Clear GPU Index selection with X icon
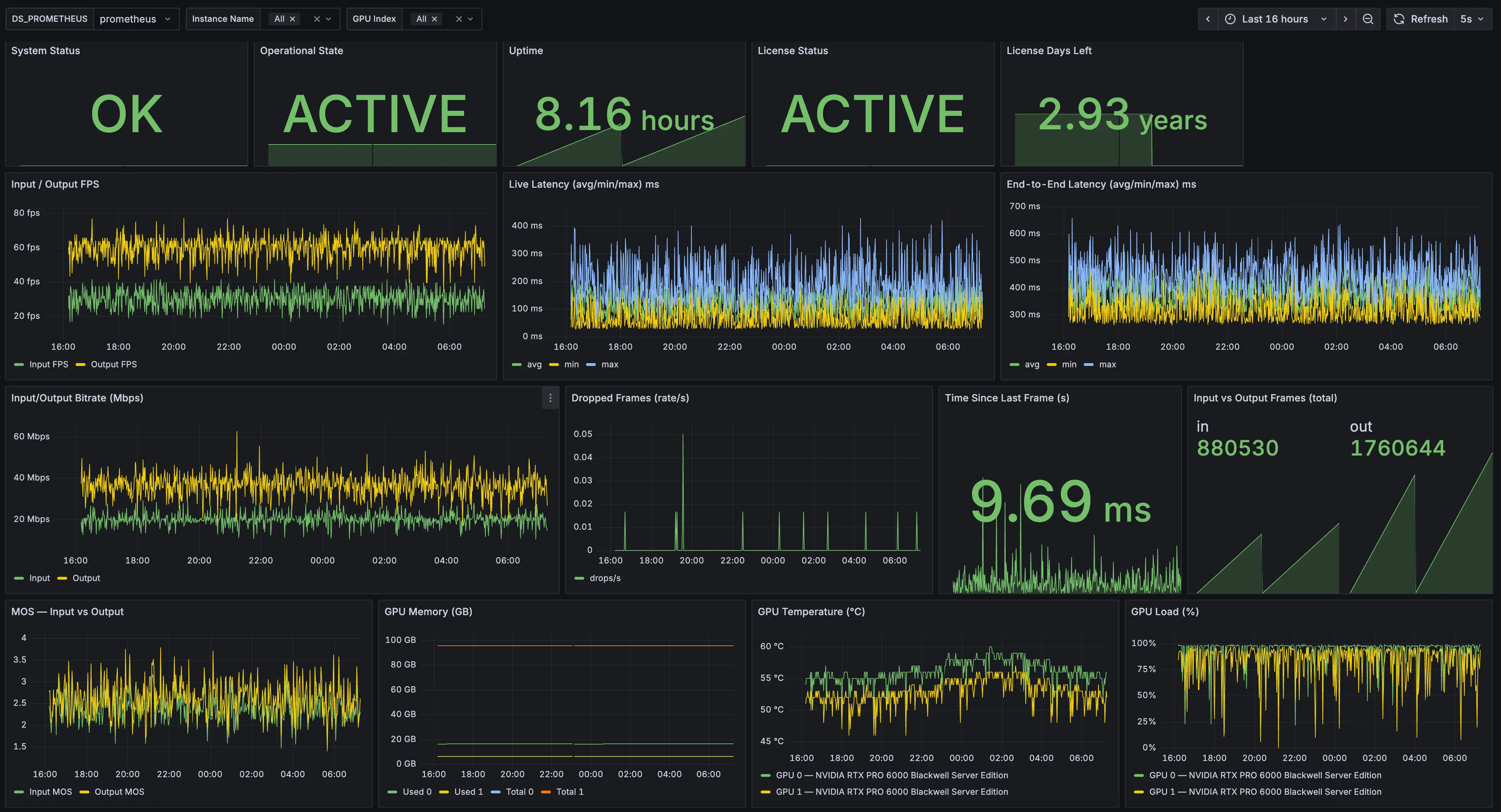1501x812 pixels. pos(459,19)
